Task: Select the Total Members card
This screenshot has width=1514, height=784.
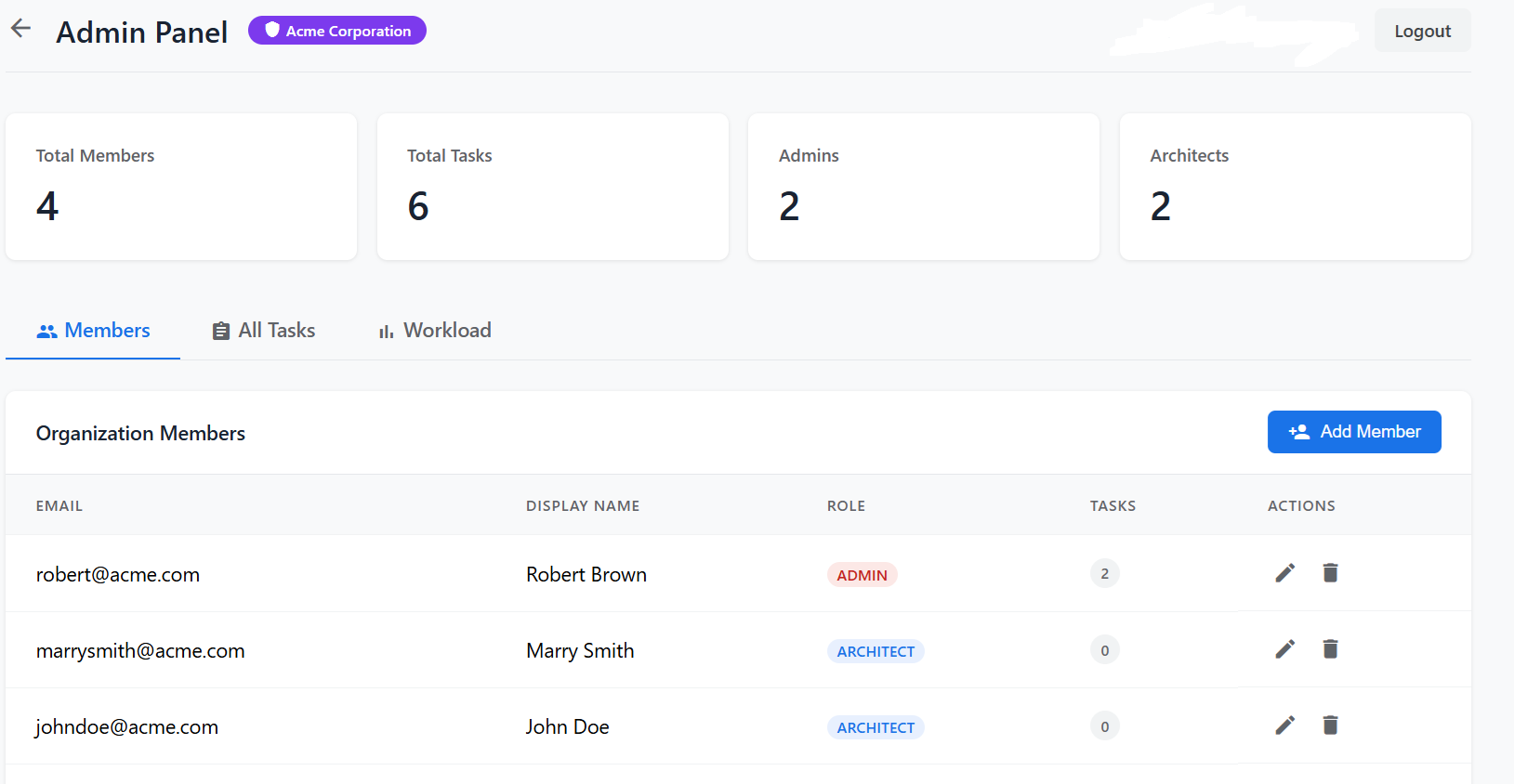Action: [x=181, y=187]
